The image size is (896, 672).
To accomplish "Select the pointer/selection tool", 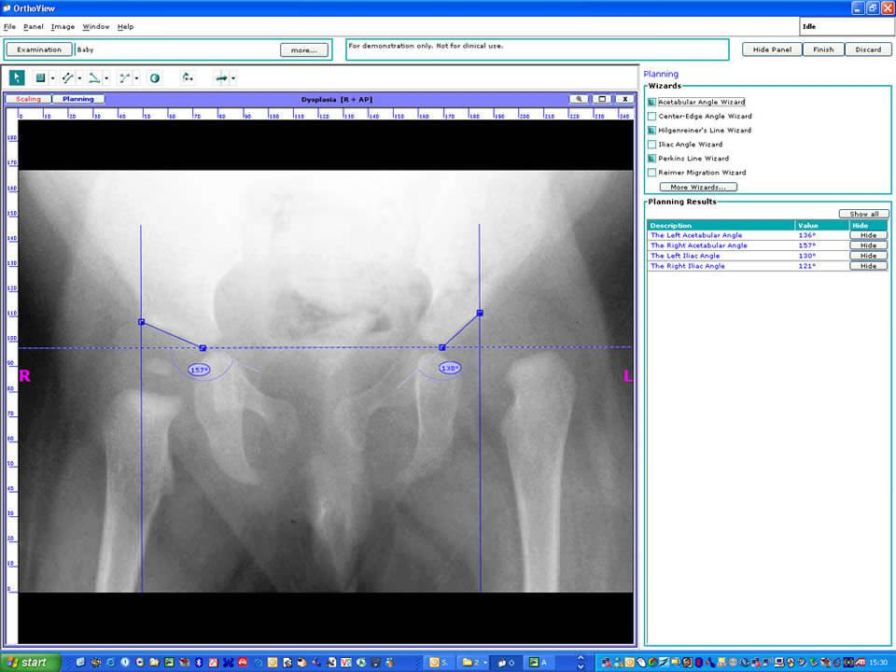I will click(16, 78).
